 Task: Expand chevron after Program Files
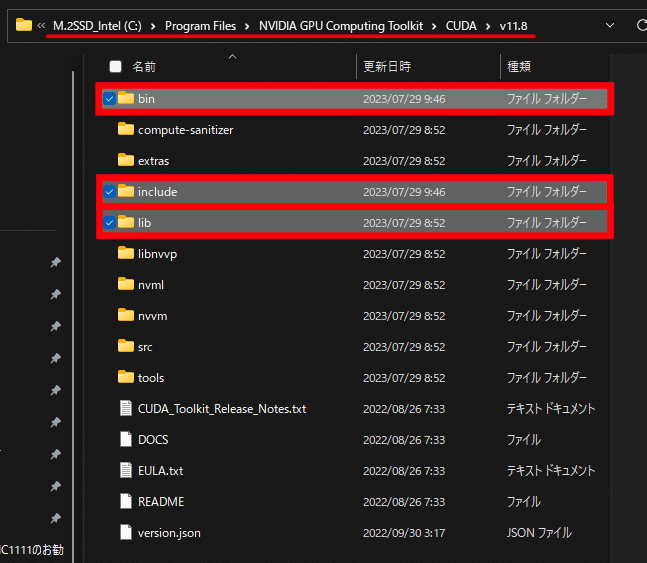[x=247, y=26]
